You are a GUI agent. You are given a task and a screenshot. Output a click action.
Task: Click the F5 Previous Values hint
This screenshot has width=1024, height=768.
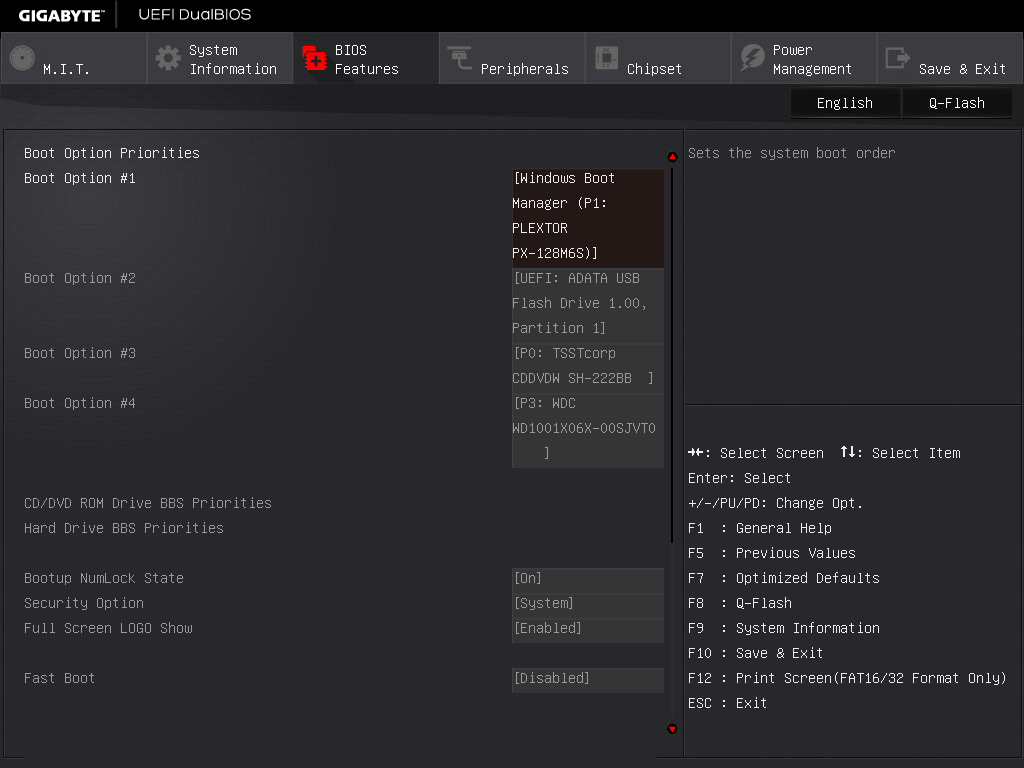point(772,553)
